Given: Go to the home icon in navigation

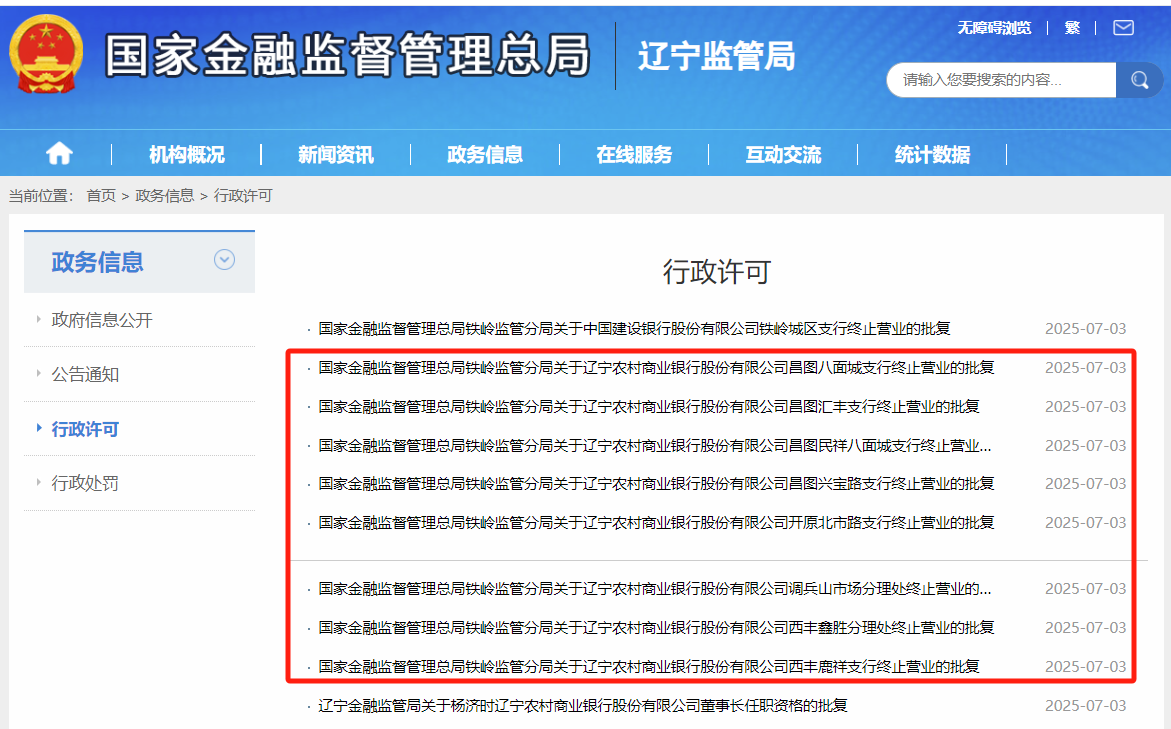Looking at the screenshot, I should tap(59, 154).
